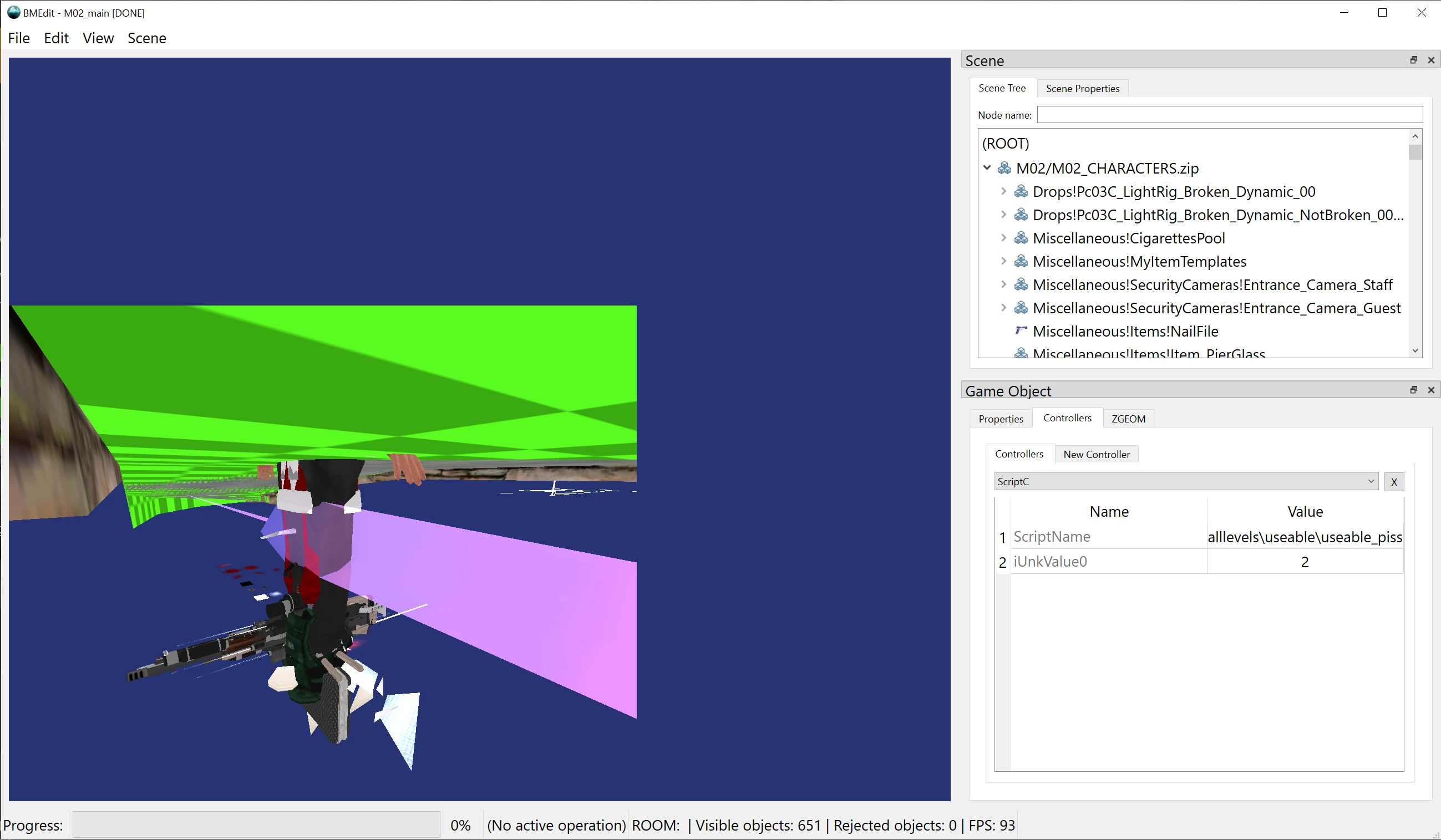Float the Scene panel with undock icon
The width and height of the screenshot is (1441, 840).
tap(1414, 60)
